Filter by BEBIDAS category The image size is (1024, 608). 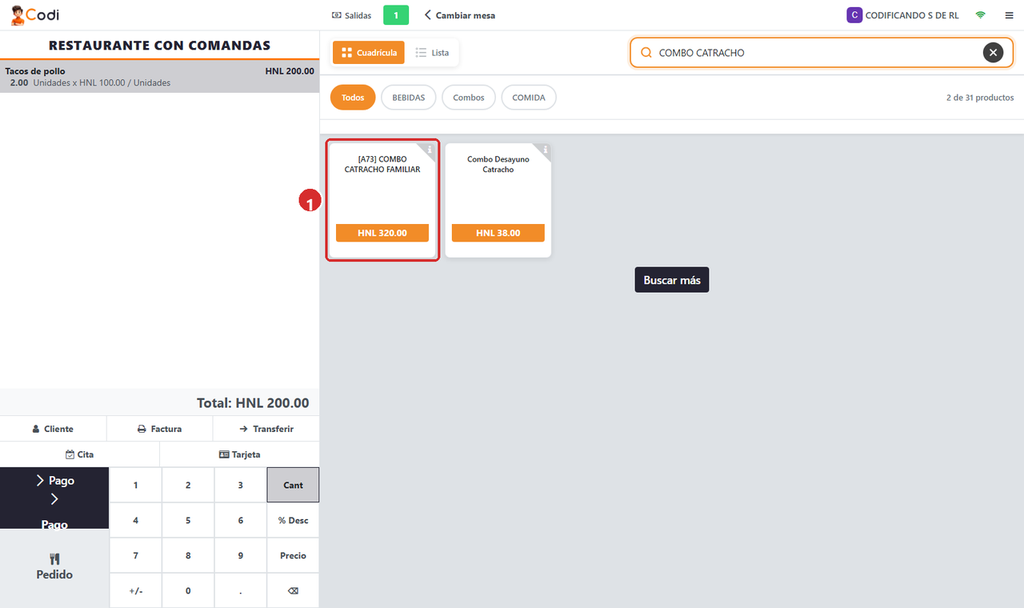pos(408,97)
